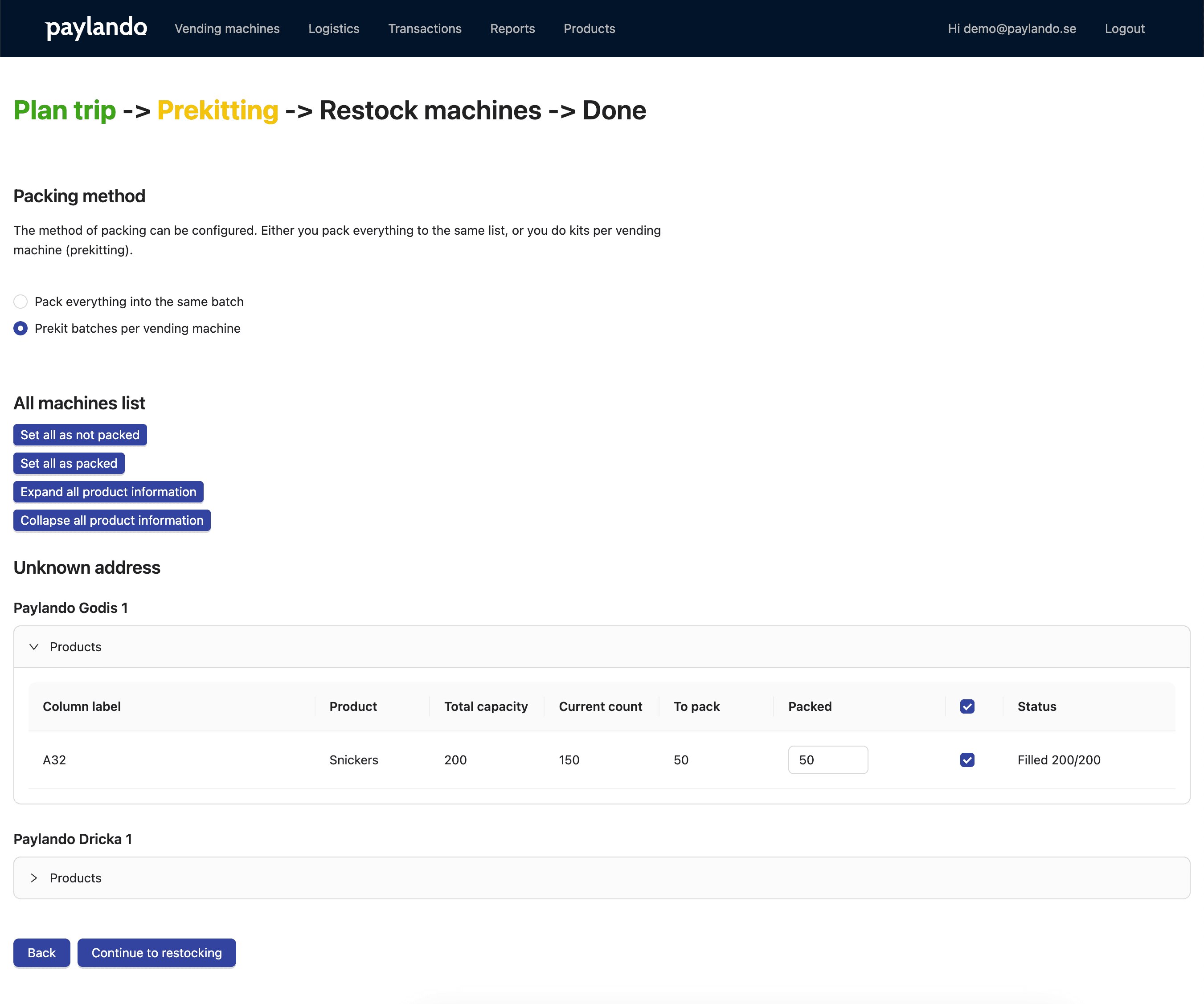Viewport: 1204px width, 1004px height.
Task: Collapse chevron icon for Paylando Godis 1 Products
Action: pos(34,647)
